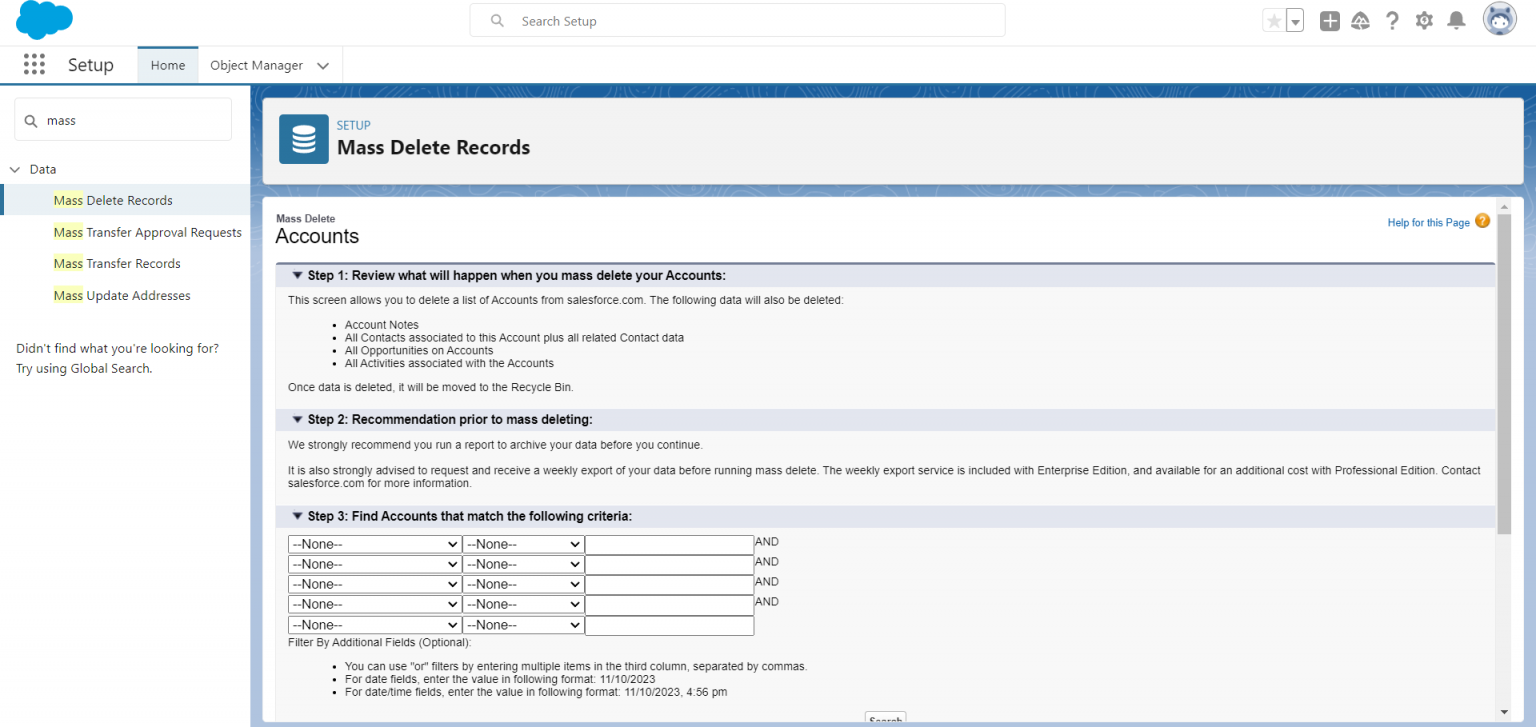Click the plus icon to add items
This screenshot has height=727, width=1536.
pos(1329,20)
